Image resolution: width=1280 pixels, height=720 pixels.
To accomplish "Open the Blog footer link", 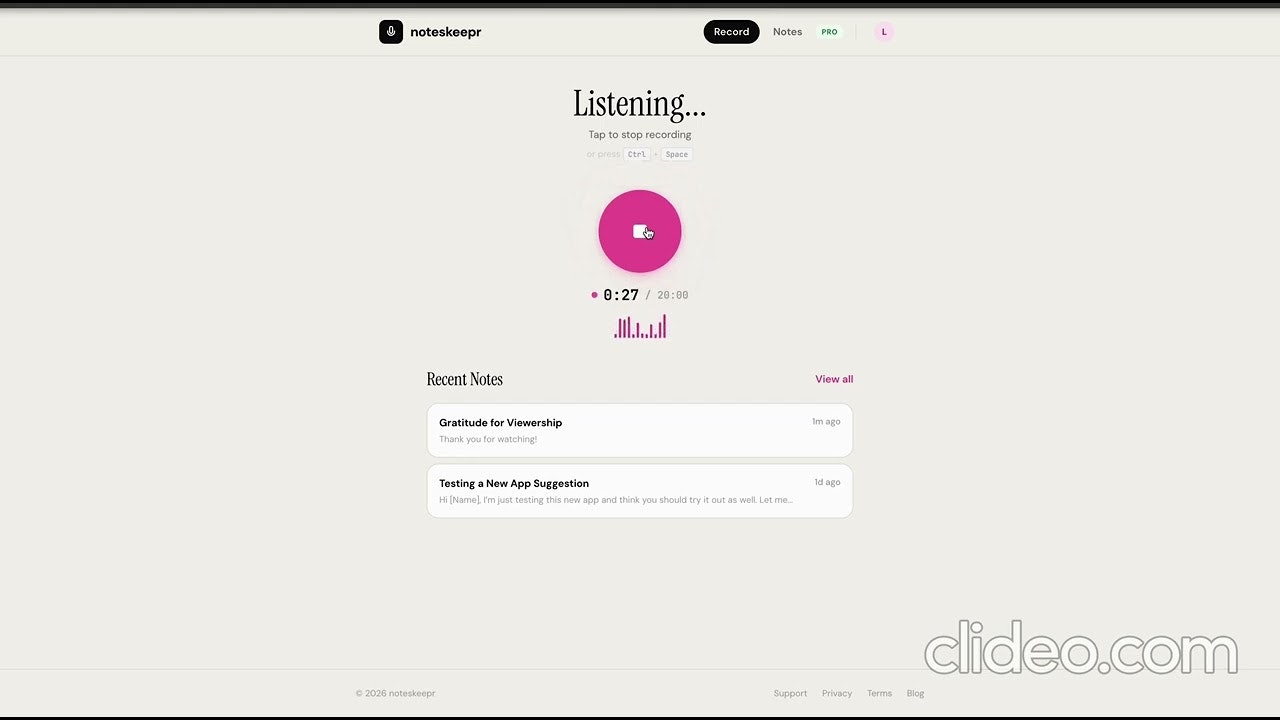I will click(915, 693).
